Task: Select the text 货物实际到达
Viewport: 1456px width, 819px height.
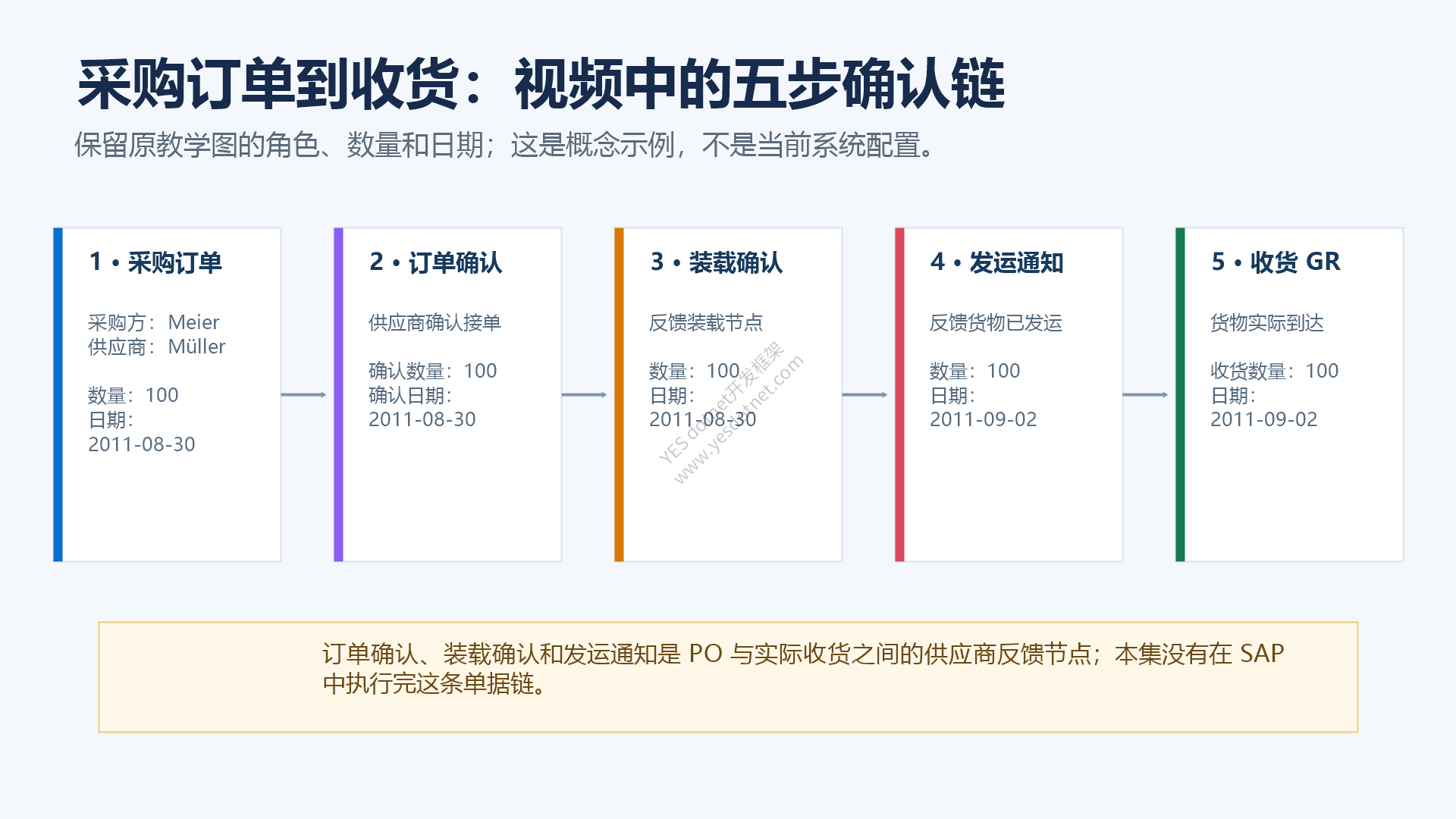Action: (x=1267, y=322)
